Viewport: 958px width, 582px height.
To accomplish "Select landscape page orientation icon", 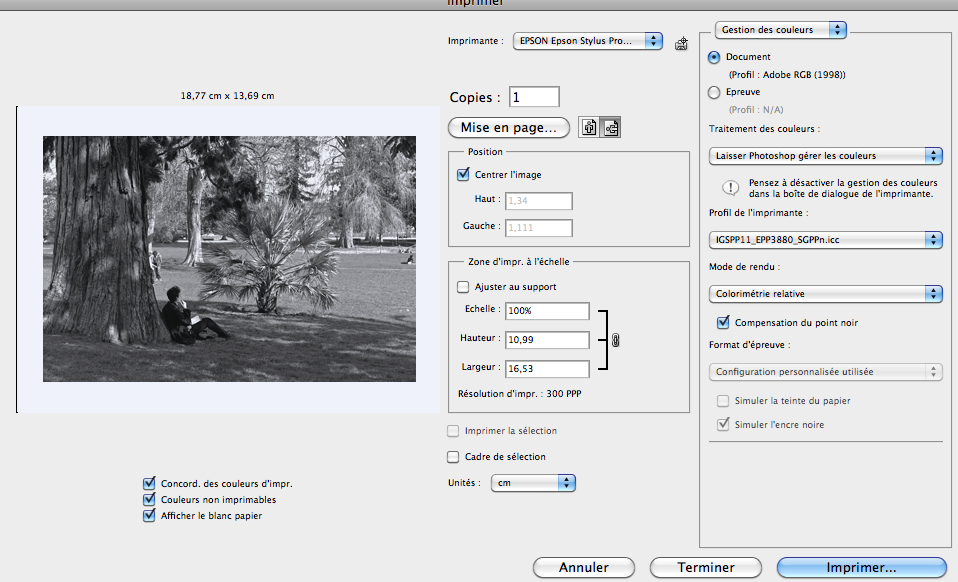I will click(x=611, y=128).
